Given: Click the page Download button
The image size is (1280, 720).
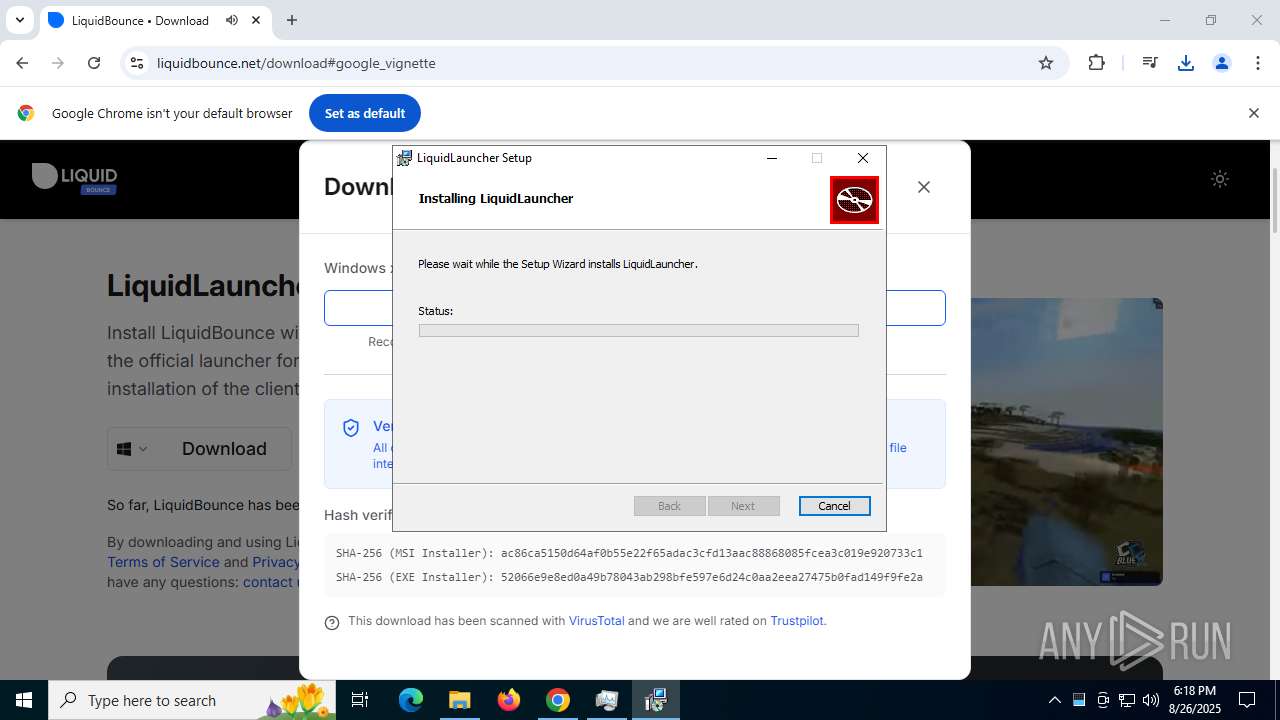Looking at the screenshot, I should pos(224,449).
